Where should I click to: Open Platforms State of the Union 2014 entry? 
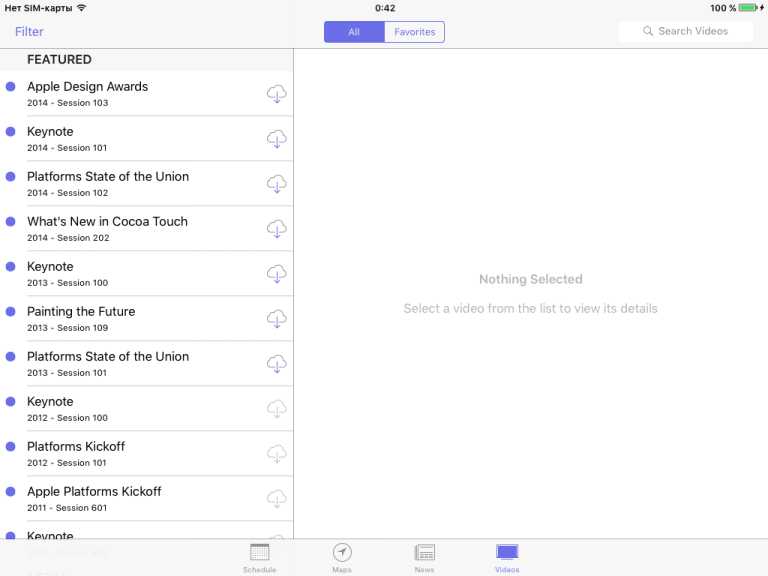point(146,184)
